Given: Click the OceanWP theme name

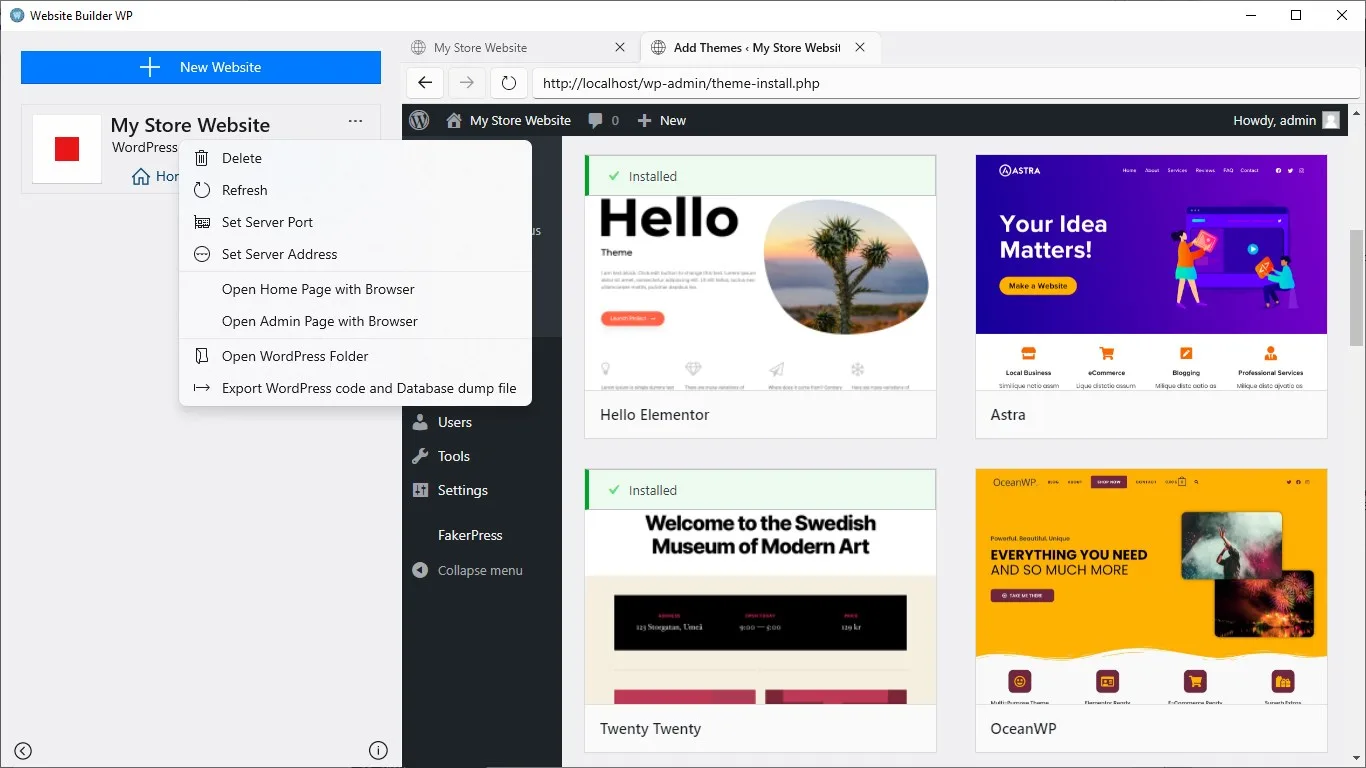Looking at the screenshot, I should point(1024,728).
